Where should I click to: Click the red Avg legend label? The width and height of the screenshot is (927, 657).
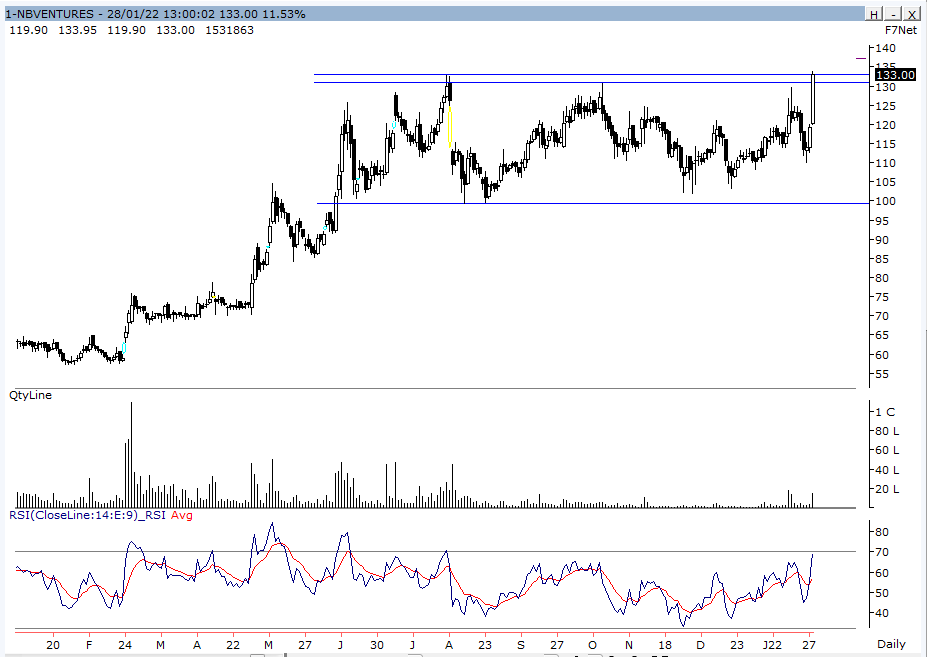click(181, 515)
